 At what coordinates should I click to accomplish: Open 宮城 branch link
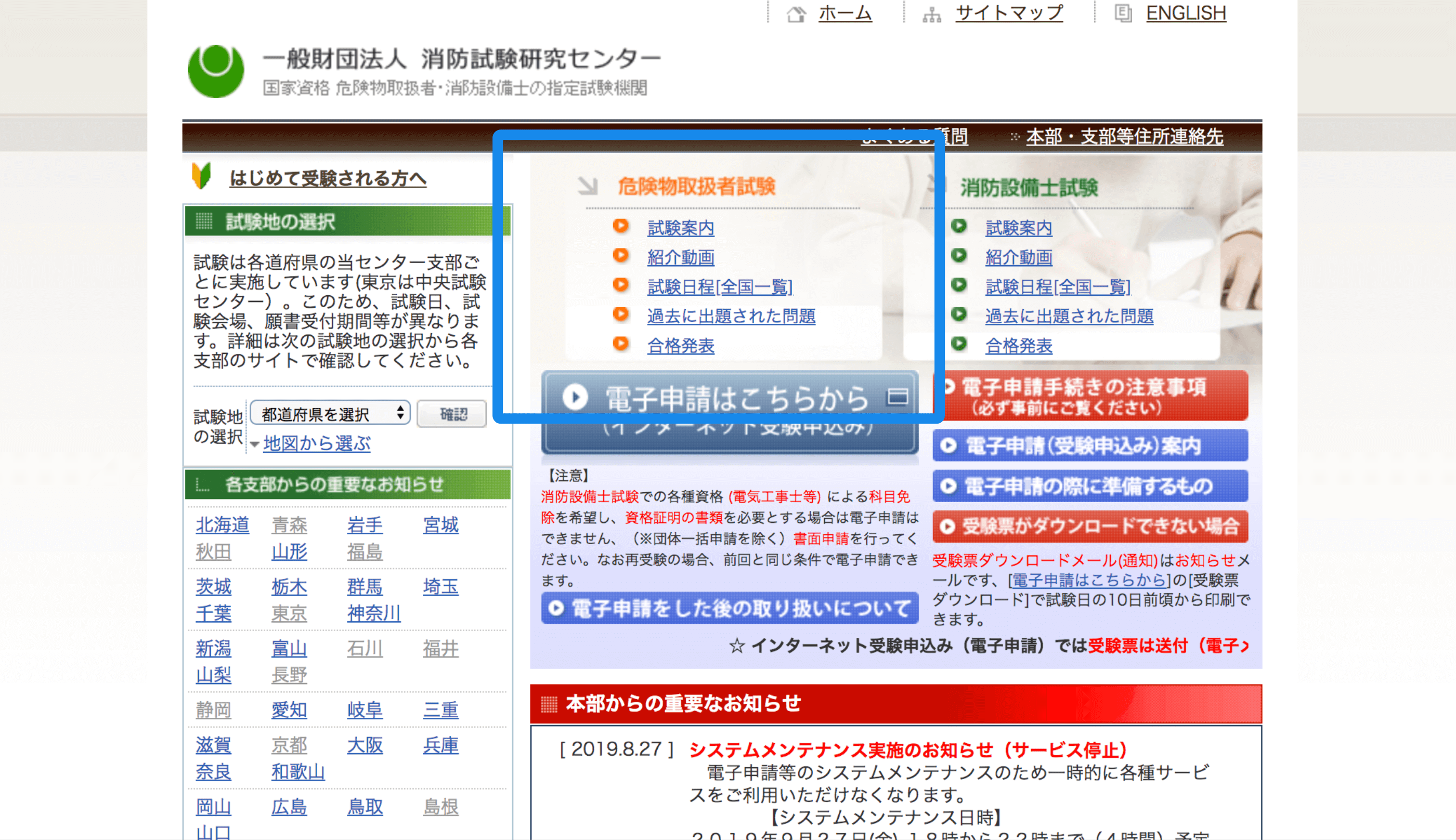(x=441, y=525)
